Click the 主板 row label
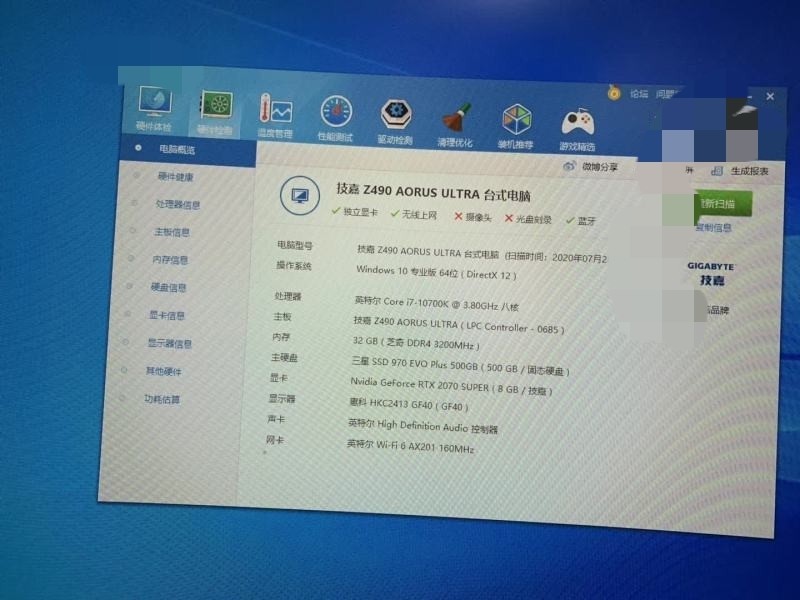This screenshot has width=800, height=600. (282, 316)
